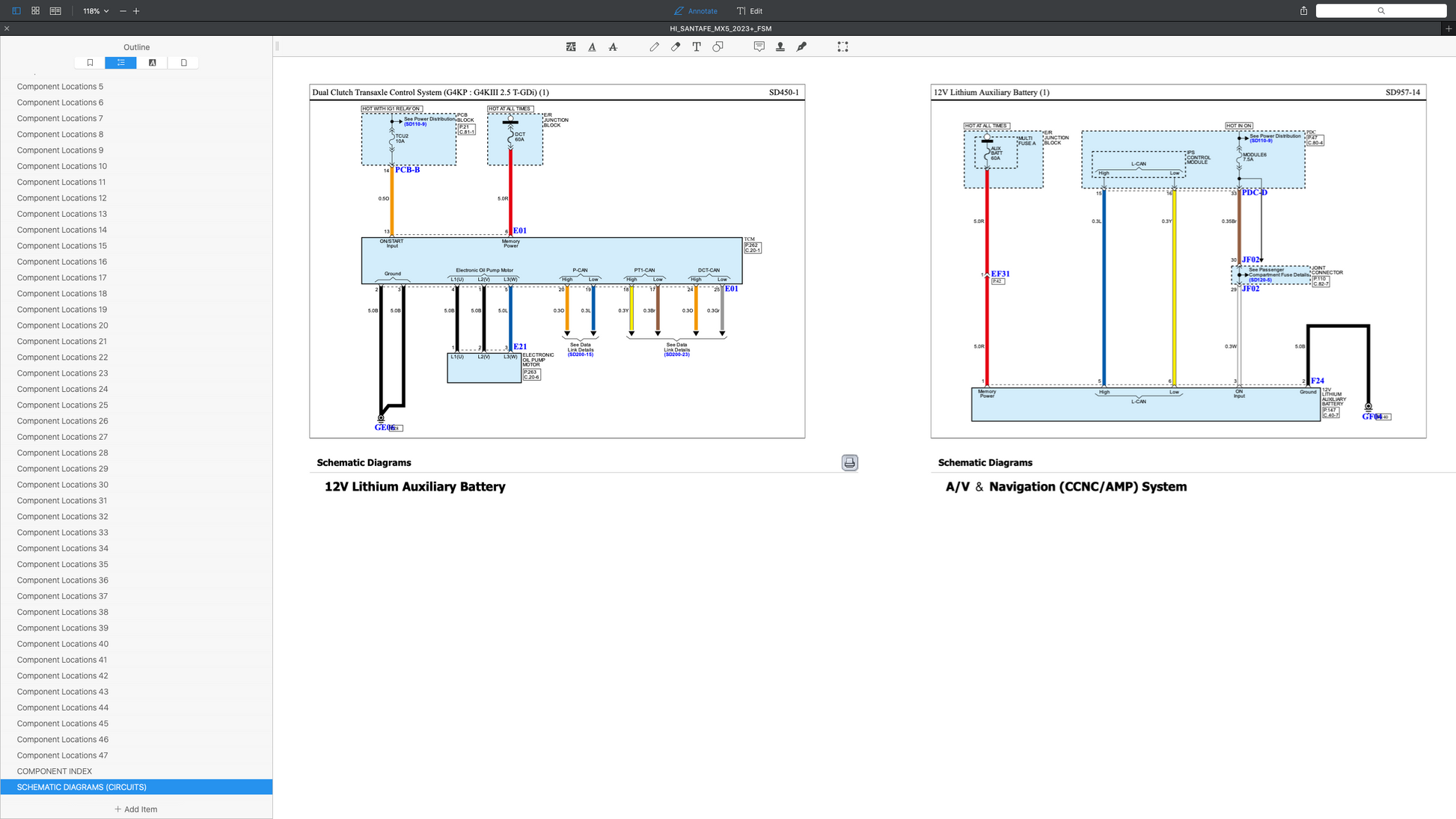Add a note comment annotation
The height and width of the screenshot is (819, 1456).
click(759, 46)
